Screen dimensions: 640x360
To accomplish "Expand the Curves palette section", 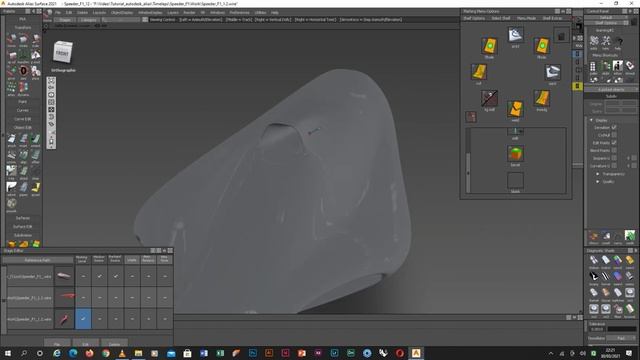I will 22,110.
